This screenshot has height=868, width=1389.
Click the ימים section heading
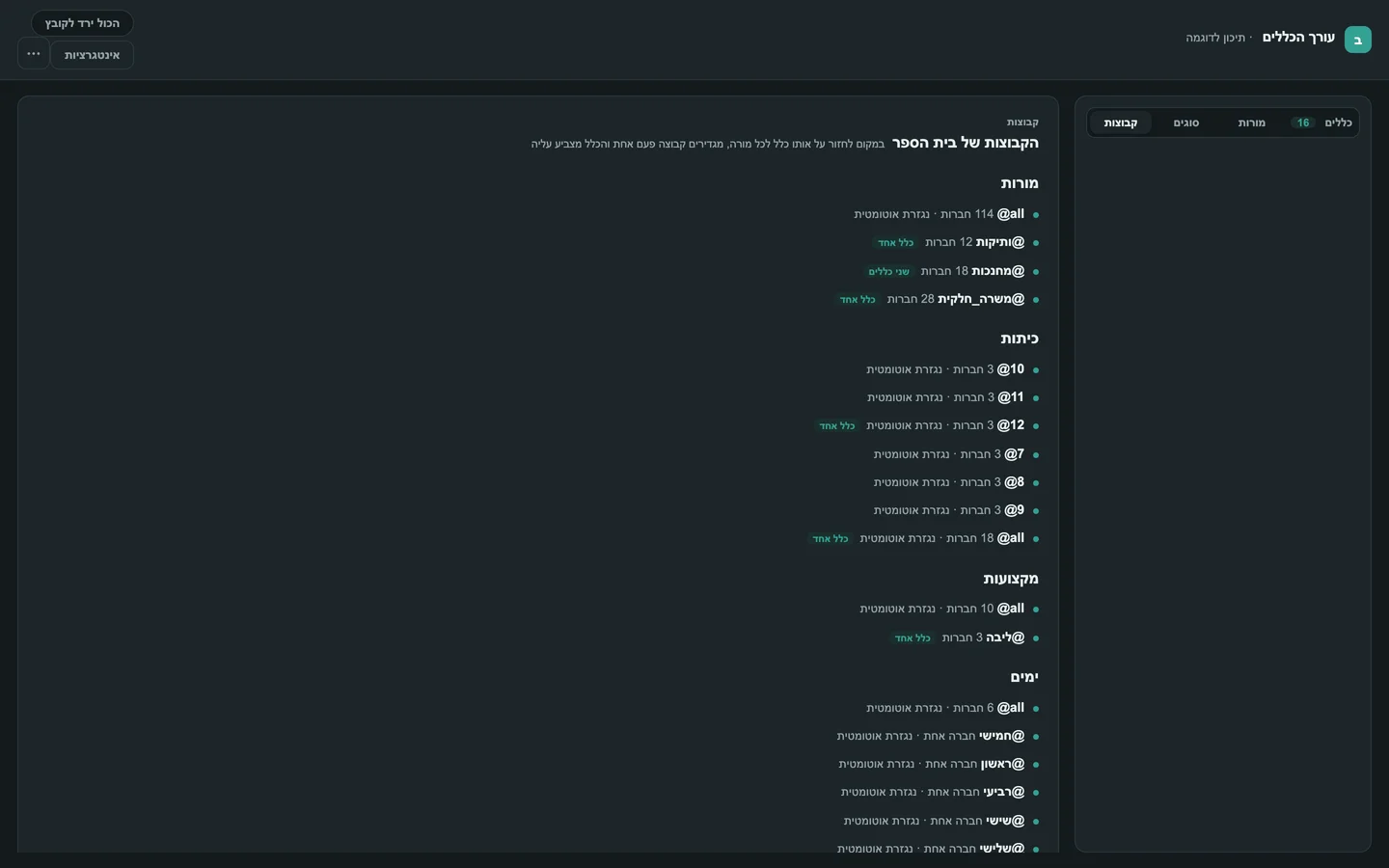[x=1024, y=677]
